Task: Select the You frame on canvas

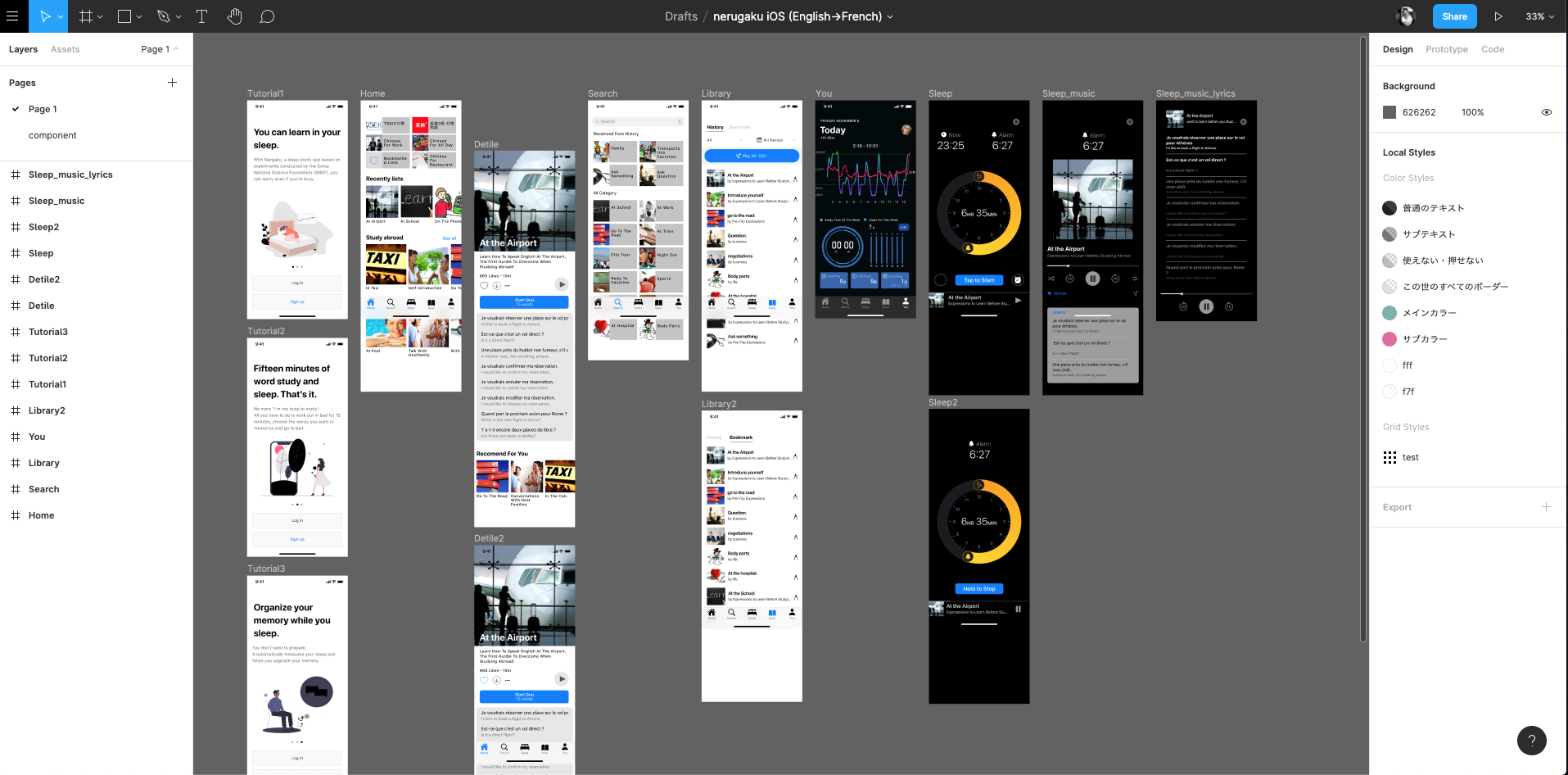Action: (865, 209)
